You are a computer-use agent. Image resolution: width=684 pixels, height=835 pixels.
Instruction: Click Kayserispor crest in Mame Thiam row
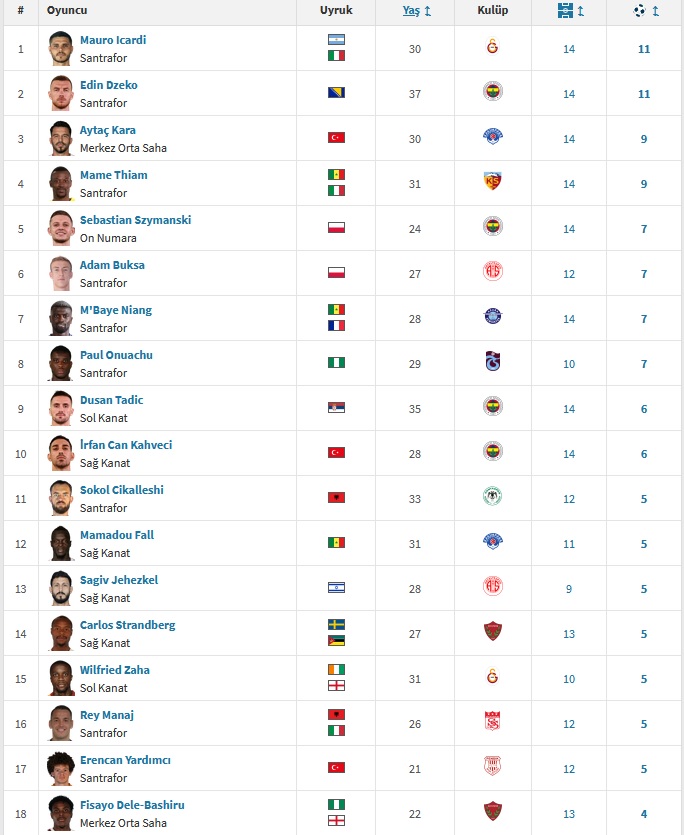493,182
